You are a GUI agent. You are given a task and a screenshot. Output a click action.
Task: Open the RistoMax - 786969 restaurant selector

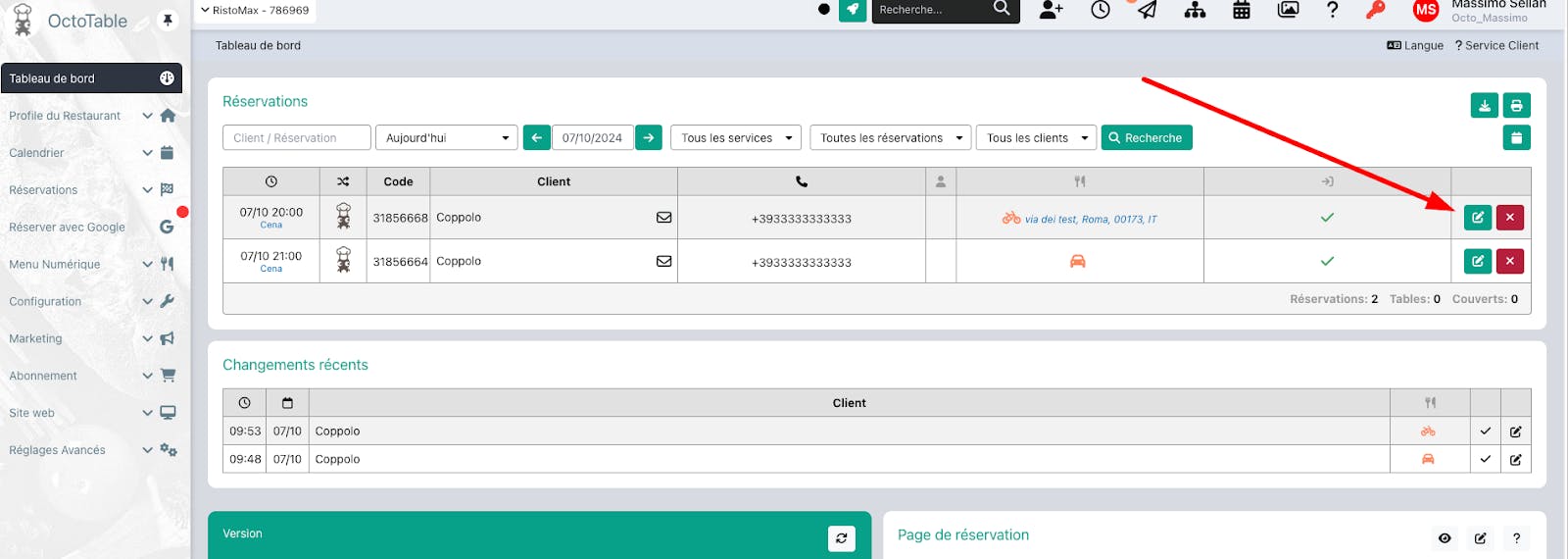(255, 11)
